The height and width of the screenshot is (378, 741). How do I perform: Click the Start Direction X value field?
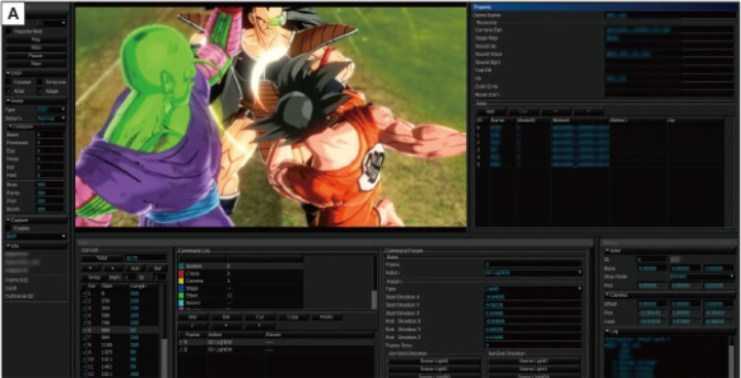[534, 297]
